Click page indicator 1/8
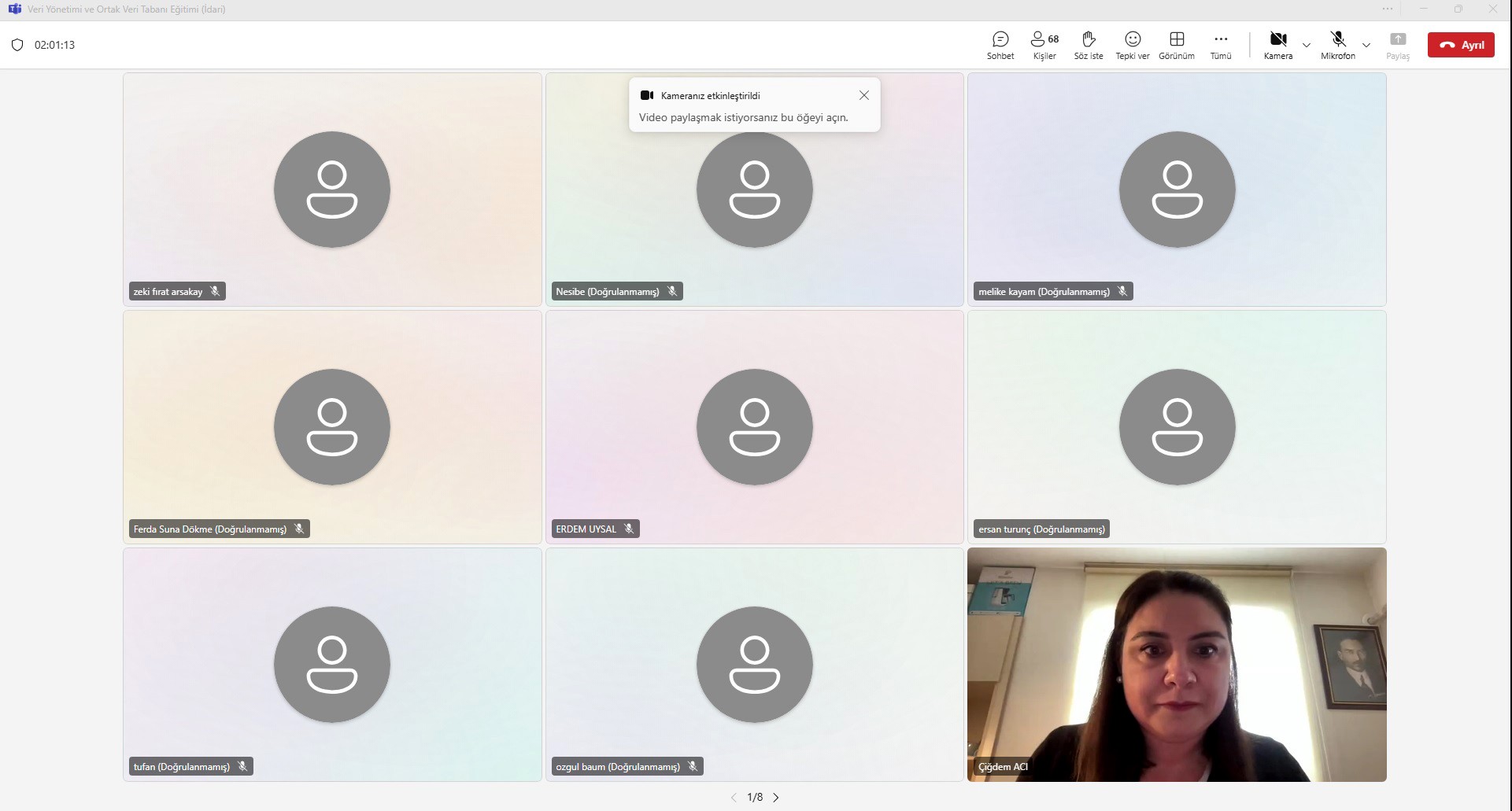Viewport: 1512px width, 811px height. [755, 798]
